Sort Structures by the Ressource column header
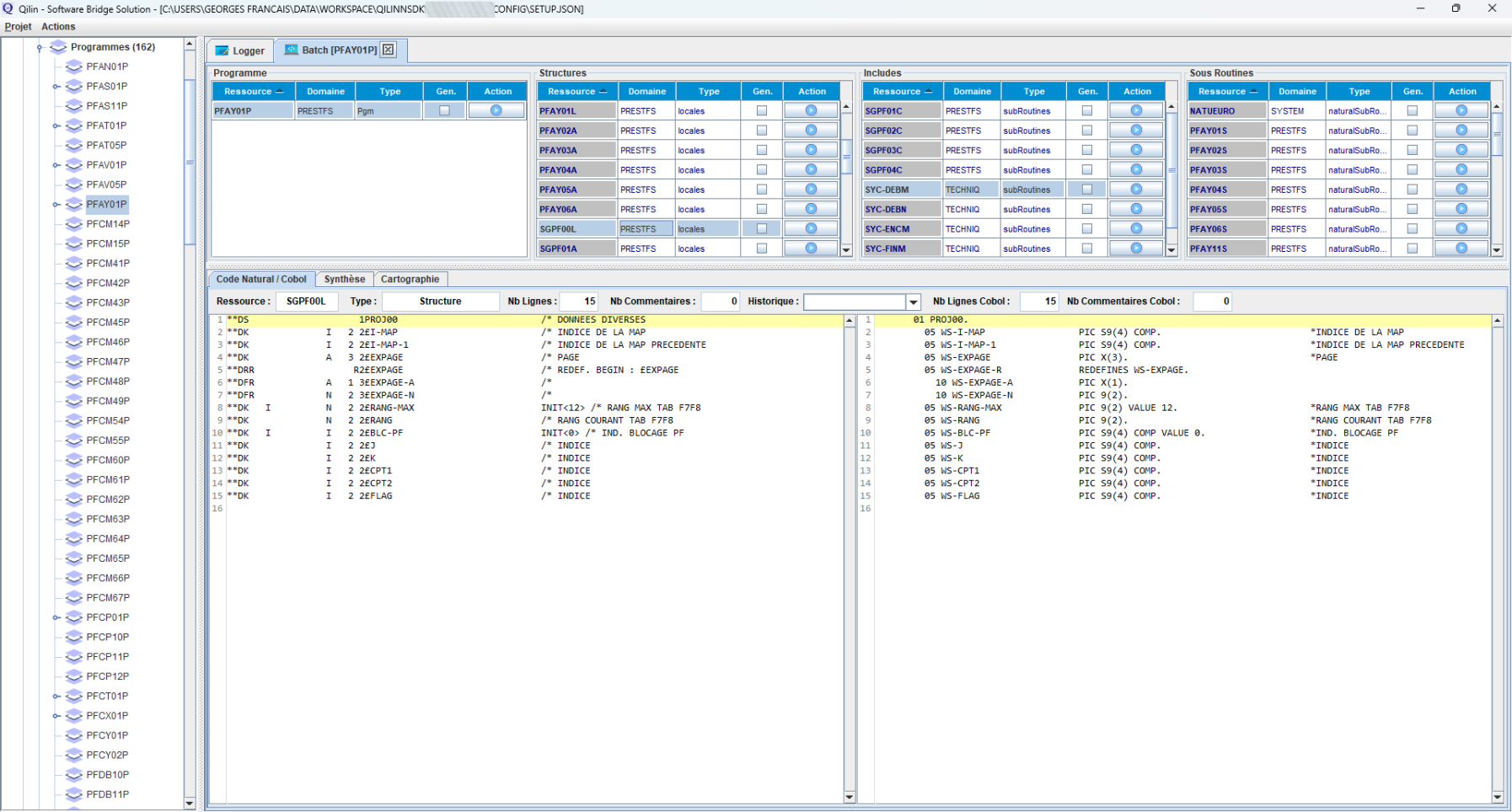 click(576, 91)
